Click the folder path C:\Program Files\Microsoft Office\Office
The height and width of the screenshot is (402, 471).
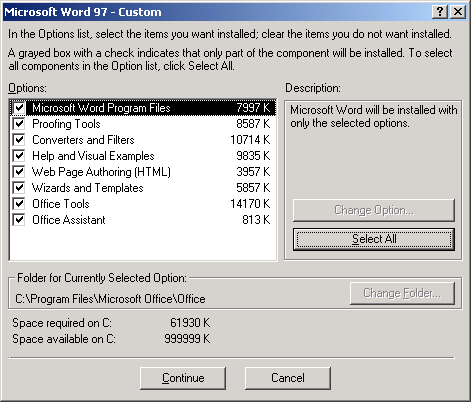110,299
